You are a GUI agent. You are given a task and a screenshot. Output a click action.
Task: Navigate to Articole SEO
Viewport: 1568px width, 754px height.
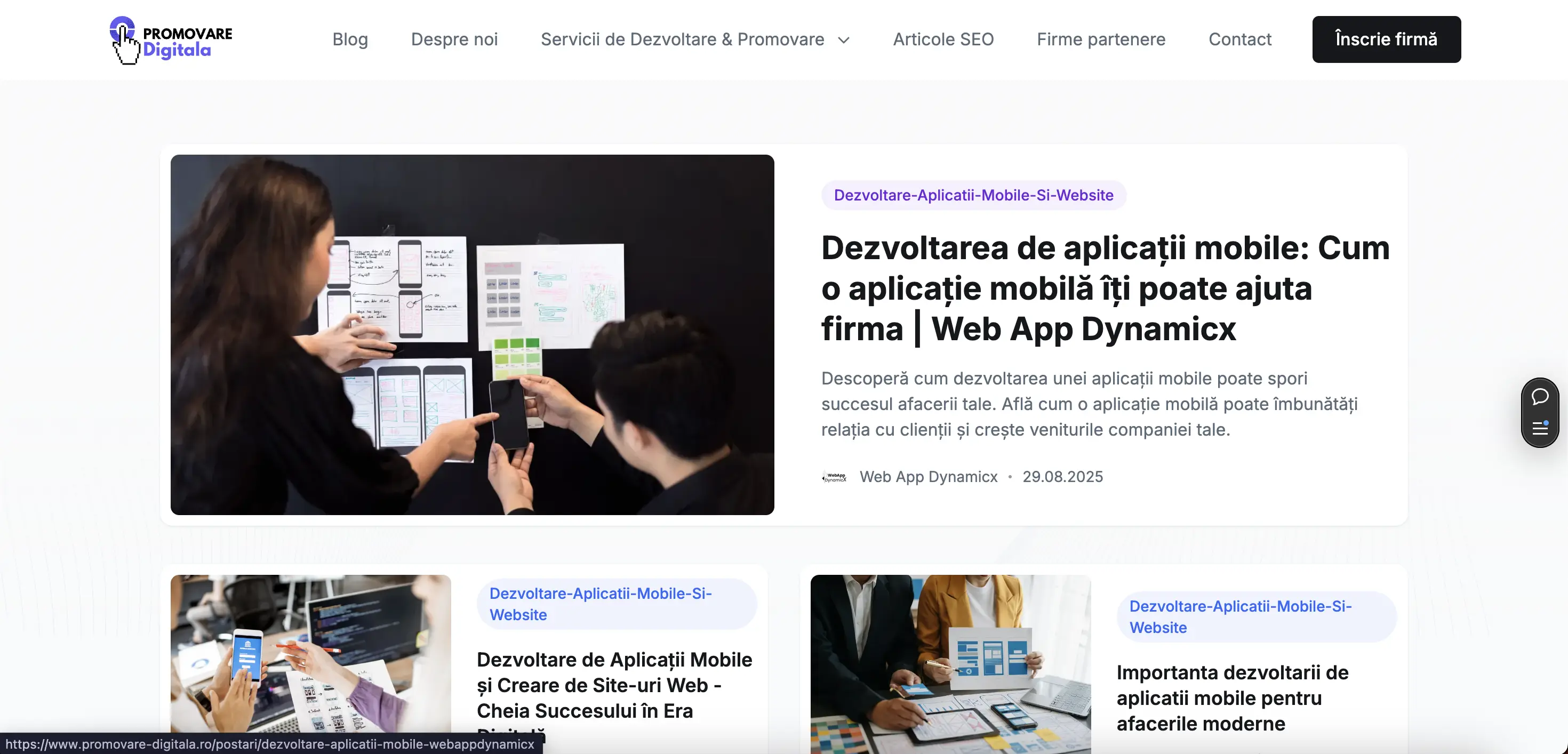point(943,39)
